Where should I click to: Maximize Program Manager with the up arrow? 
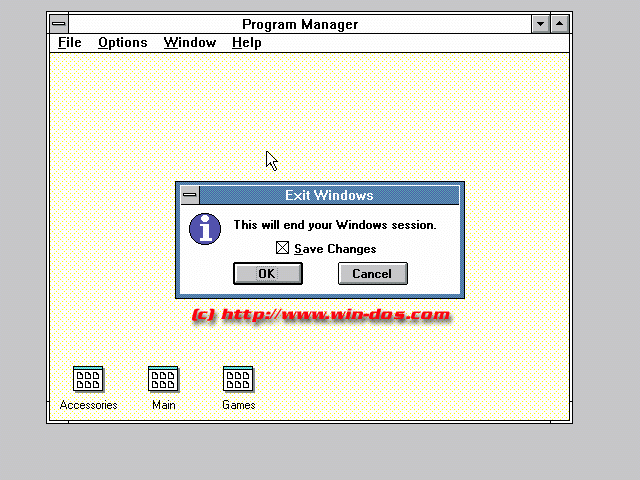pyautogui.click(x=560, y=24)
